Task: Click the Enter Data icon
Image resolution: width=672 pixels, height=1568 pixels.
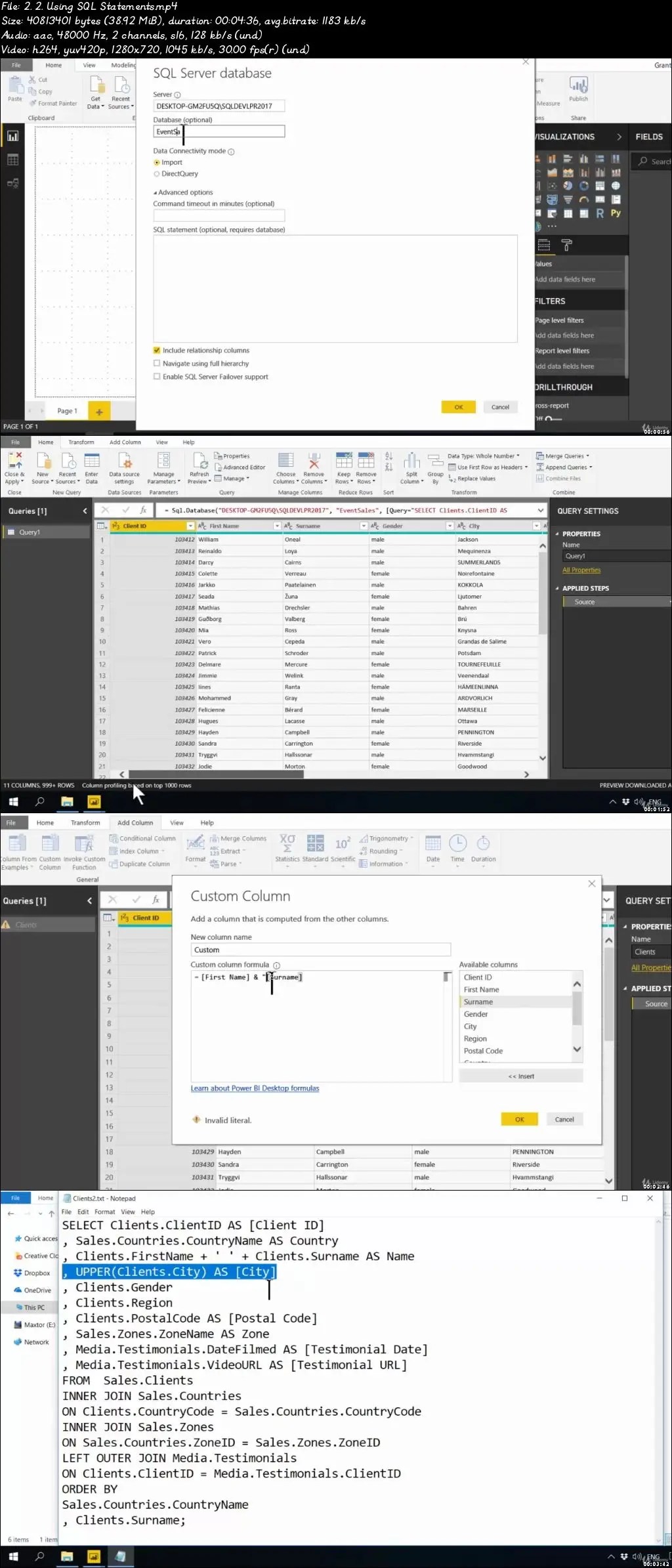Action: pos(92,460)
